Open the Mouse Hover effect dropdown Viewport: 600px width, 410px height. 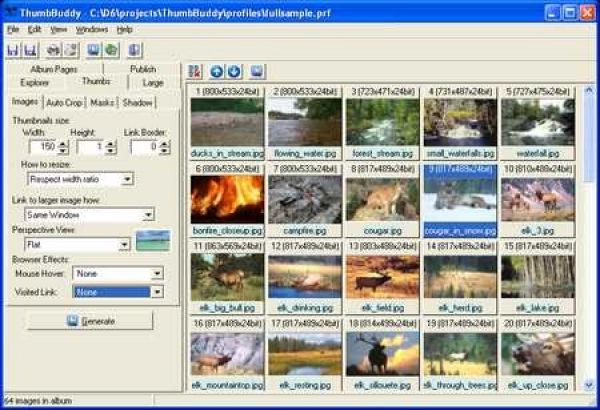click(155, 272)
